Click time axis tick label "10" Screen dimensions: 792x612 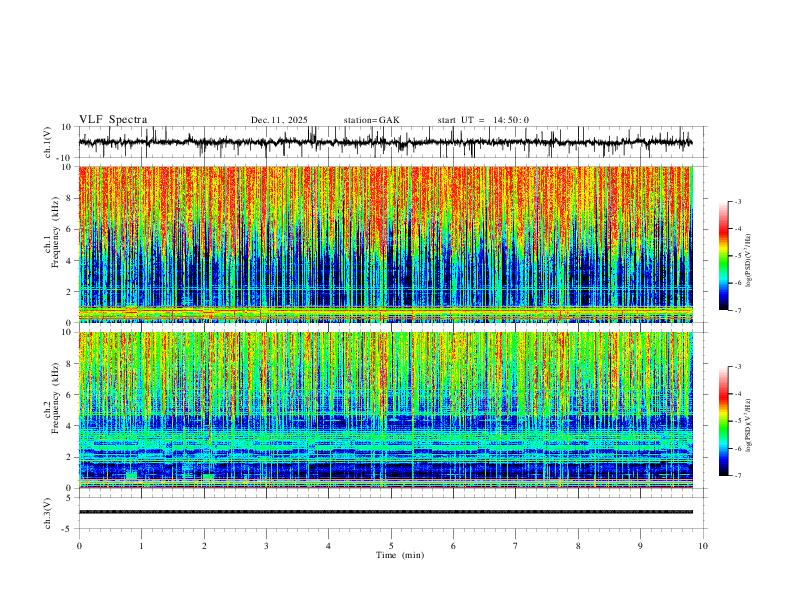(x=703, y=546)
